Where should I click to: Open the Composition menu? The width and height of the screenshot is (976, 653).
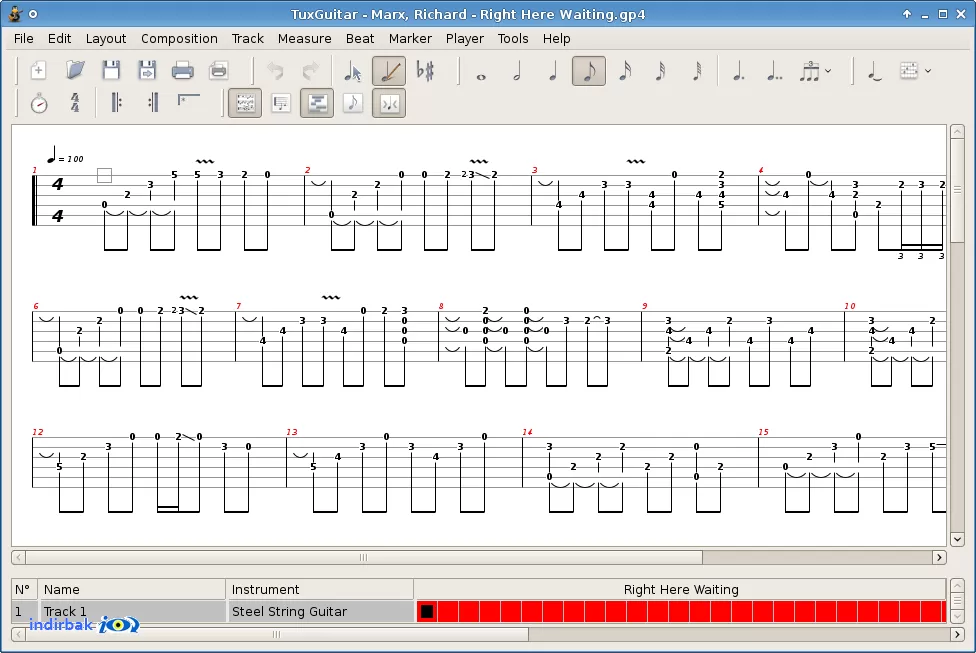pyautogui.click(x=179, y=39)
